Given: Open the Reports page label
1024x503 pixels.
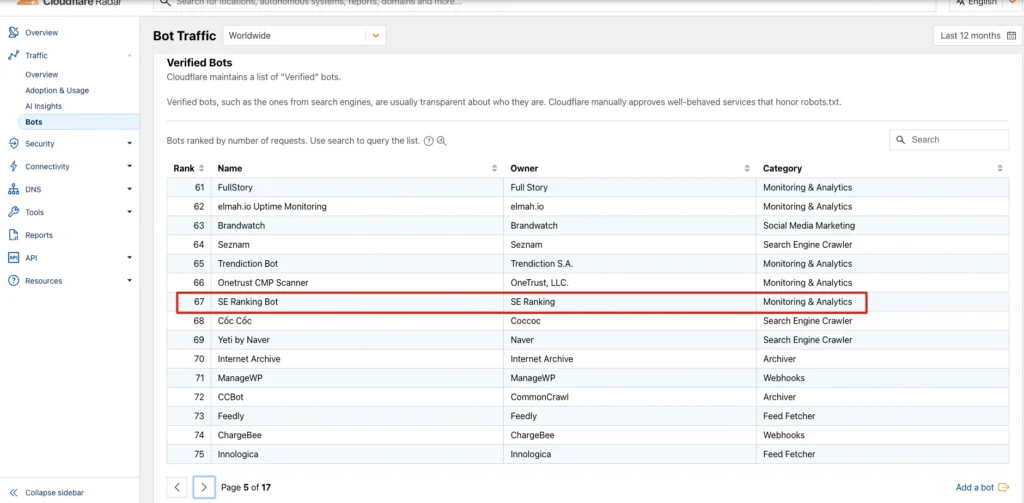Looking at the screenshot, I should tap(39, 235).
